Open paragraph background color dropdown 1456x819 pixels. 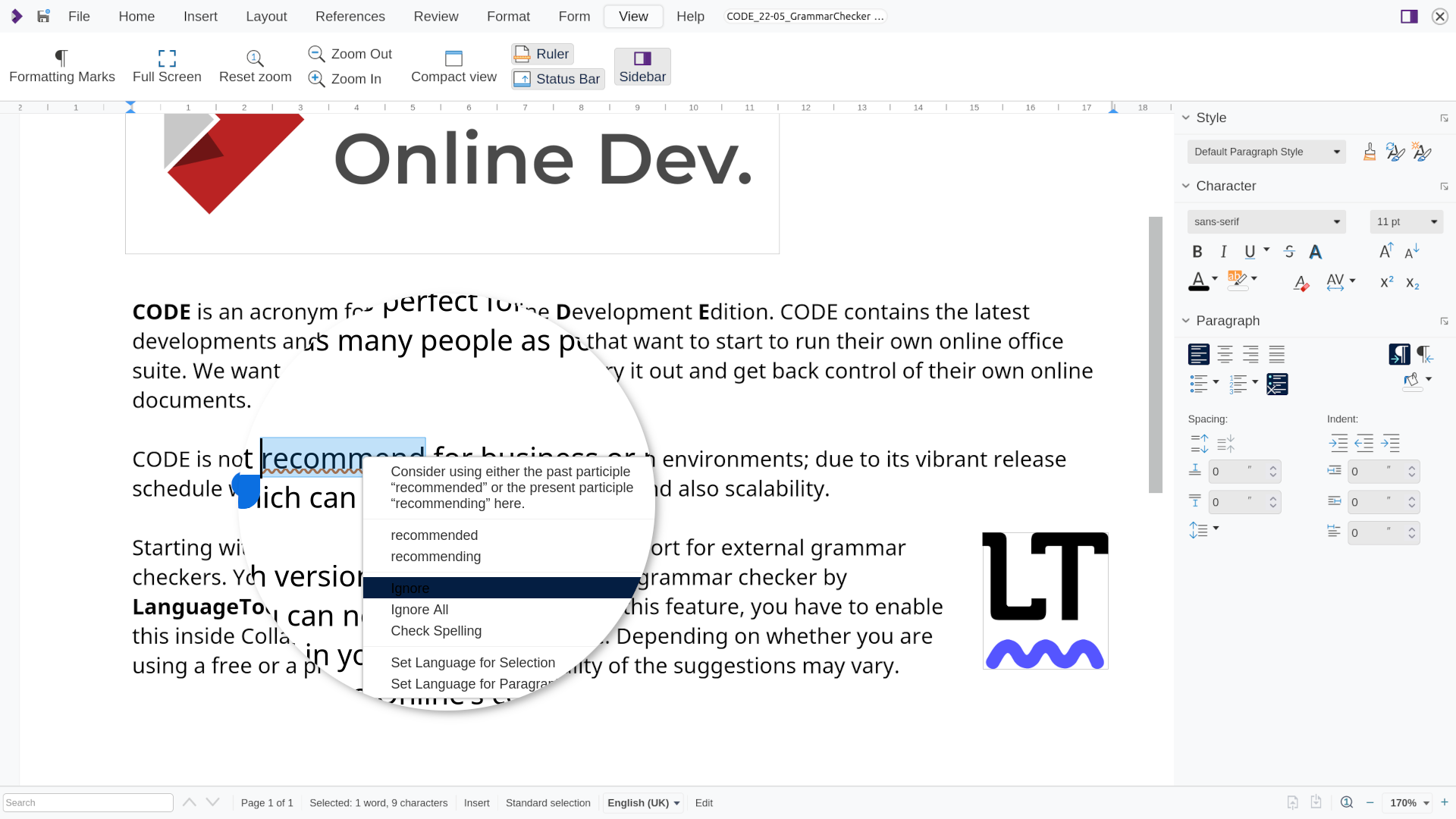1429,379
